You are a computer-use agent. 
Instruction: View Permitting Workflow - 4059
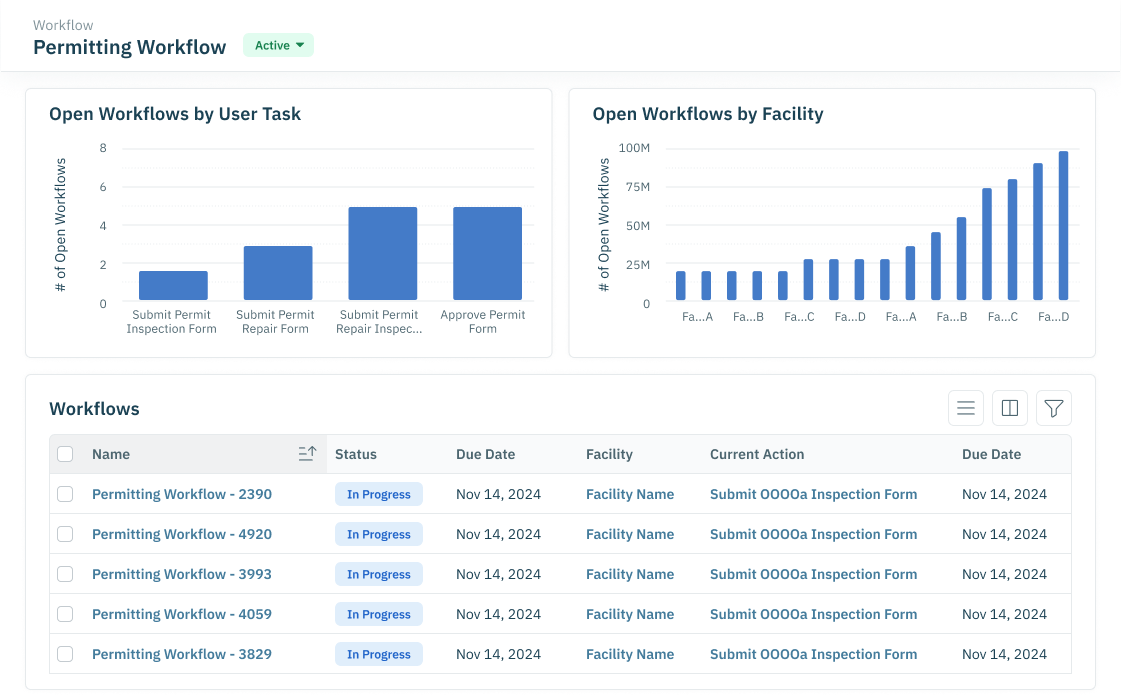pos(182,614)
